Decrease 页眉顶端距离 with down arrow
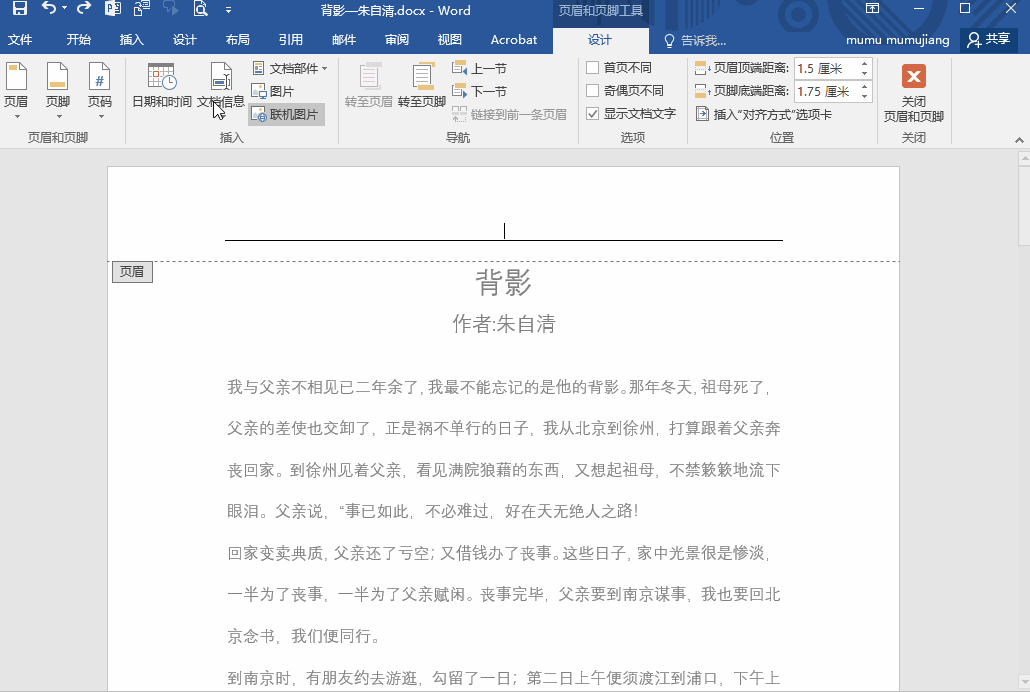1030x692 pixels. tap(864, 73)
